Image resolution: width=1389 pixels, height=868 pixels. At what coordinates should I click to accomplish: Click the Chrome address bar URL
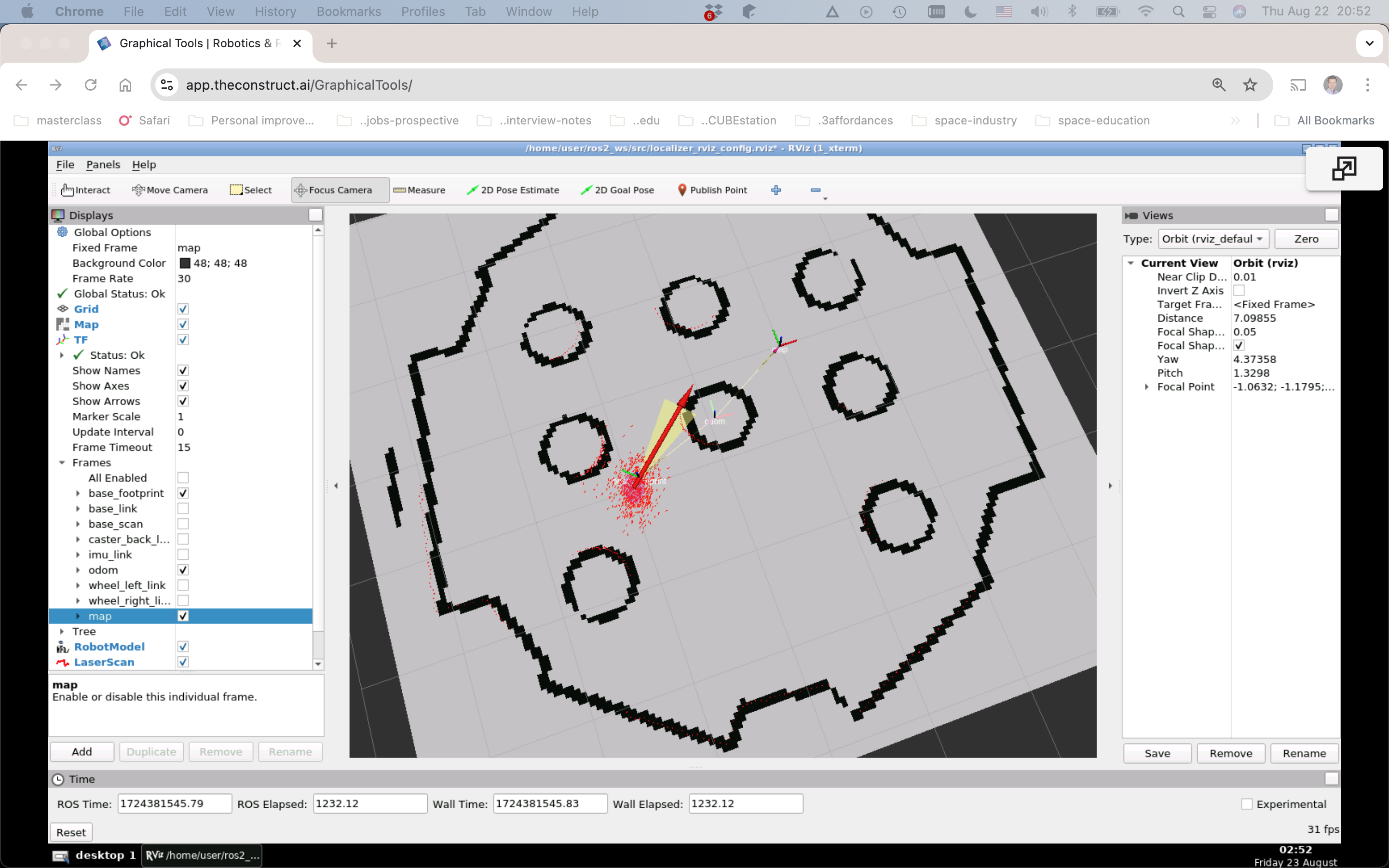(x=299, y=85)
